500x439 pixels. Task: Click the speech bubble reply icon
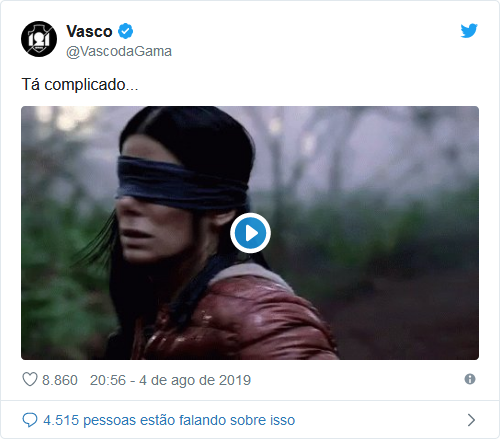(30, 420)
